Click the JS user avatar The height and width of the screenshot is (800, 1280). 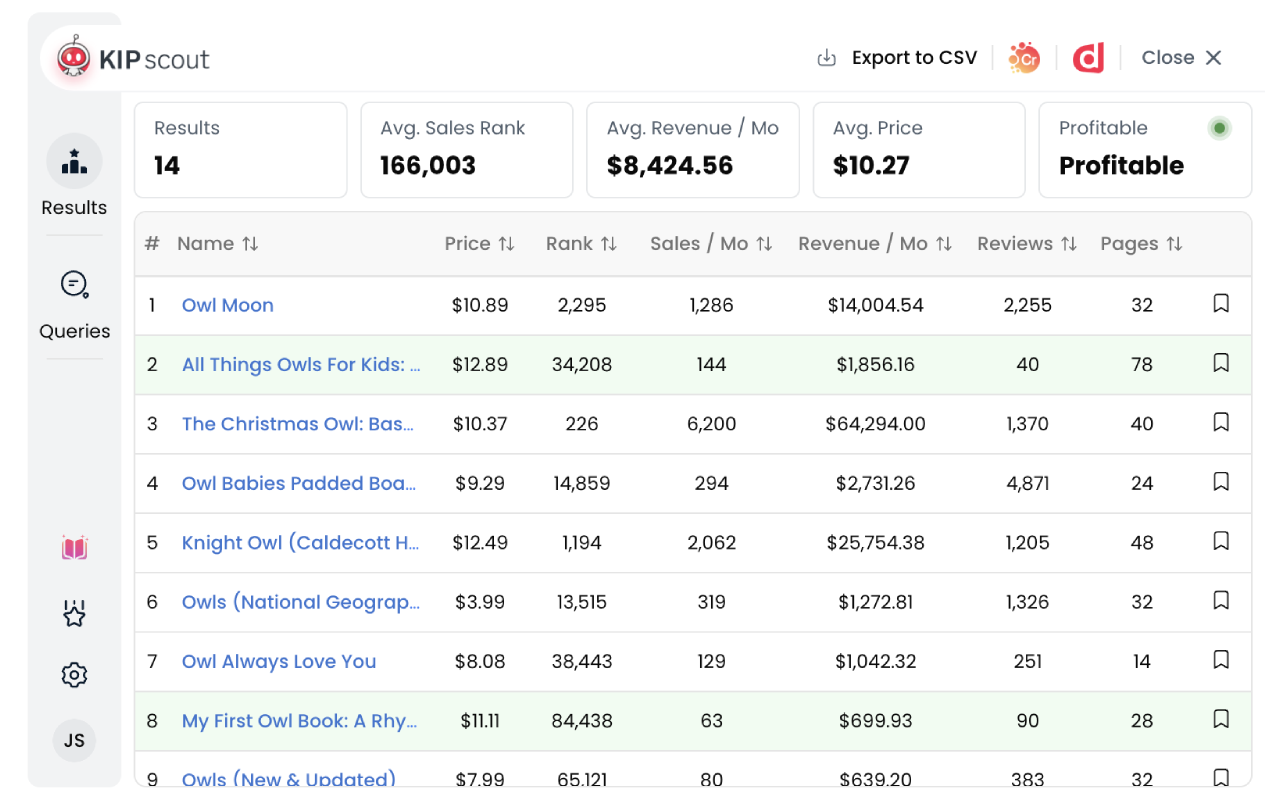tap(74, 741)
